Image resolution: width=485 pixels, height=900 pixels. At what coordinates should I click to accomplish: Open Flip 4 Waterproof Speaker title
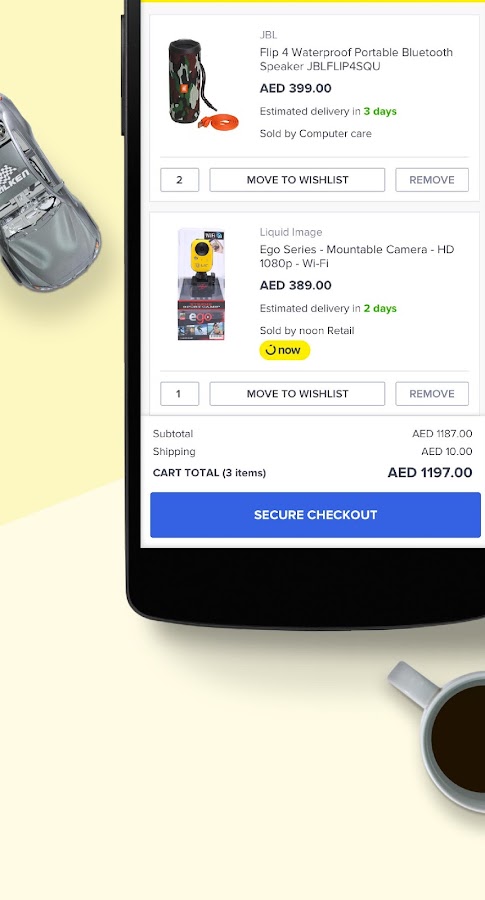(x=356, y=59)
